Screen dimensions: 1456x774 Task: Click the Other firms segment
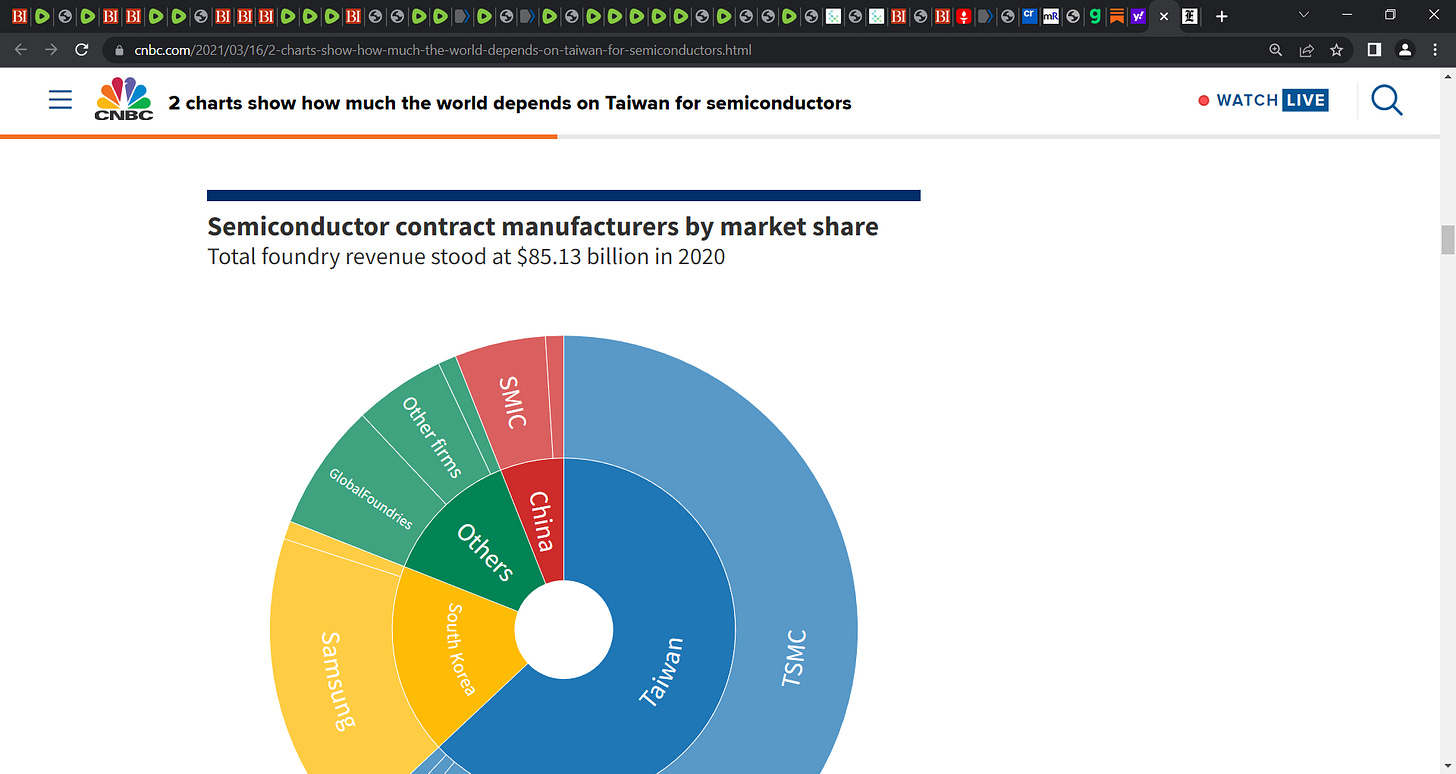430,435
